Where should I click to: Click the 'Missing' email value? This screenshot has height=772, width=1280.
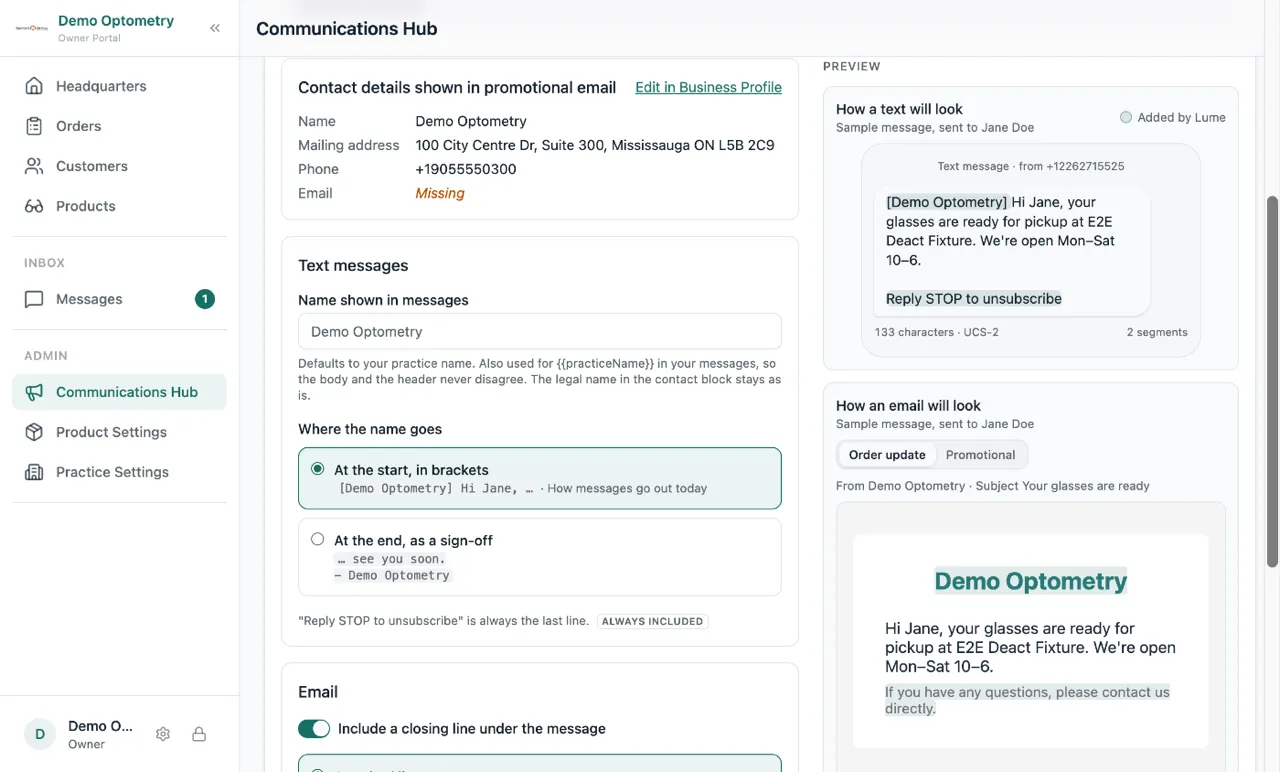[x=440, y=193]
